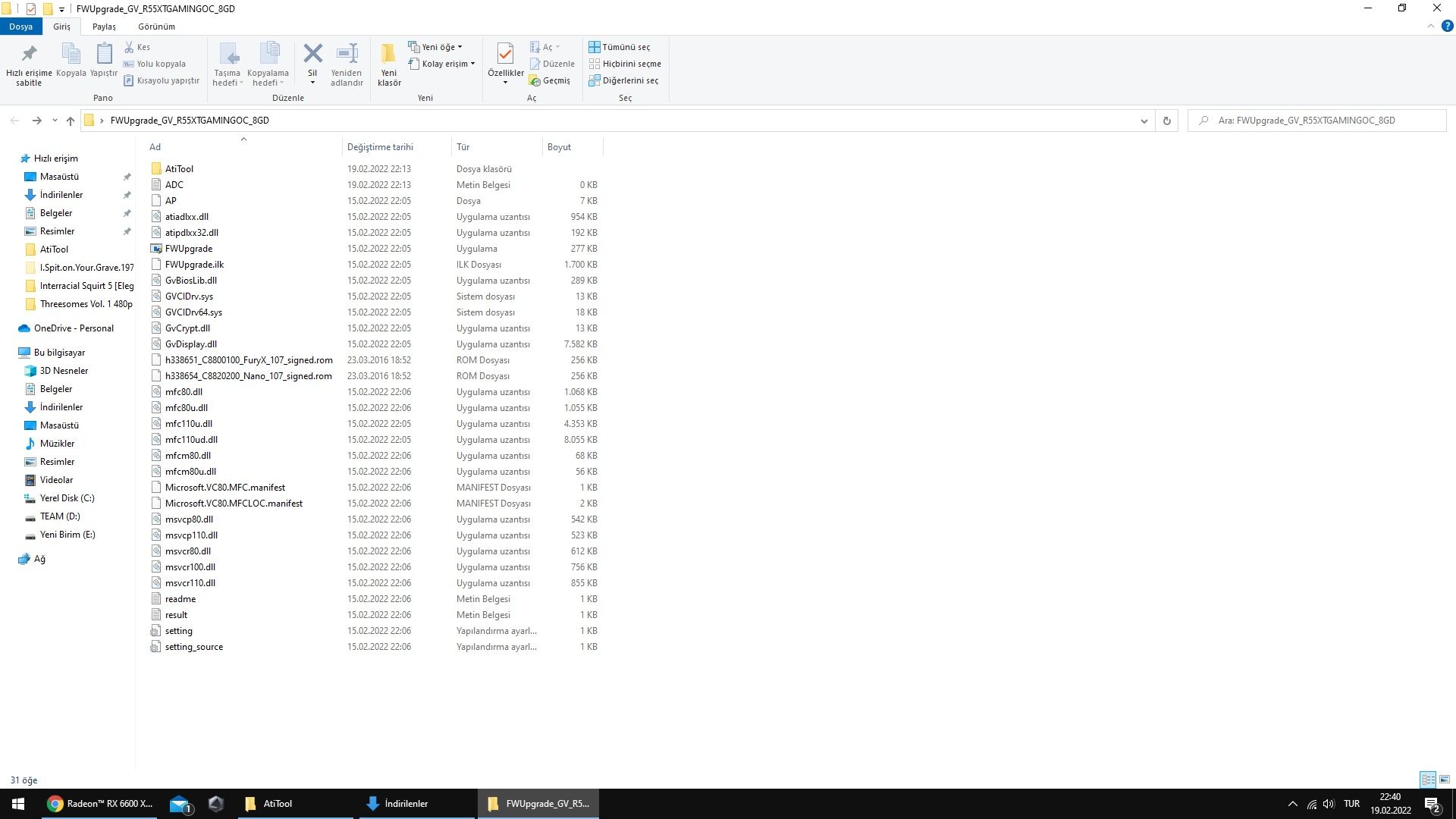Click the refresh button beside address bar
This screenshot has height=819, width=1456.
click(x=1166, y=121)
